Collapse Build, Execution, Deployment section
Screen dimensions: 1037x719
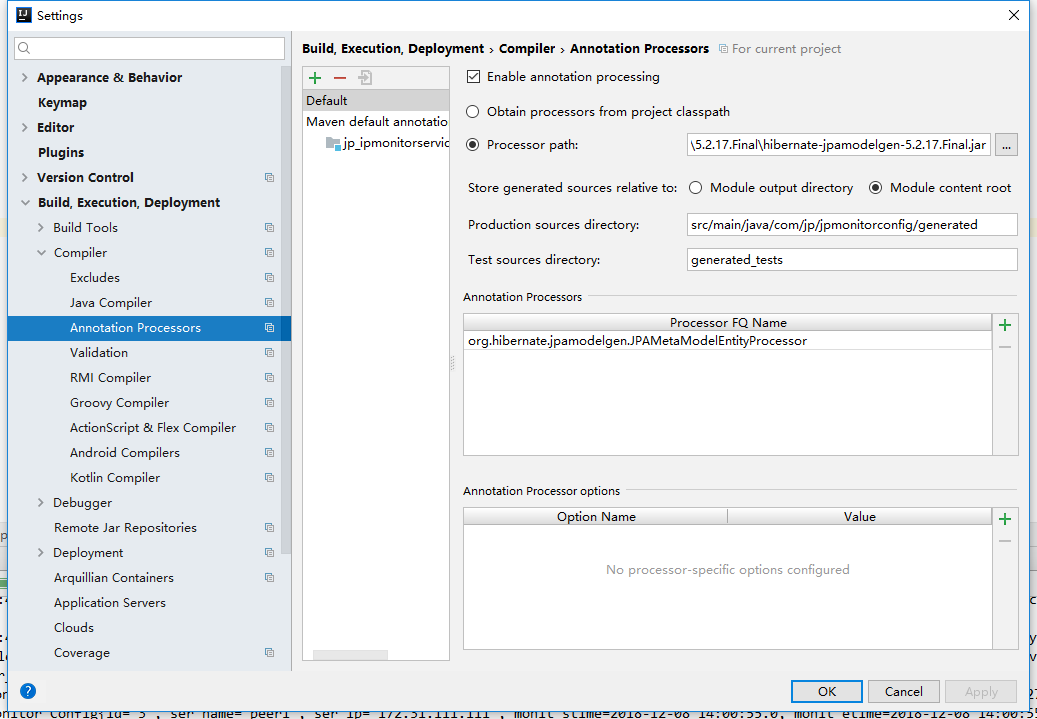tap(25, 202)
